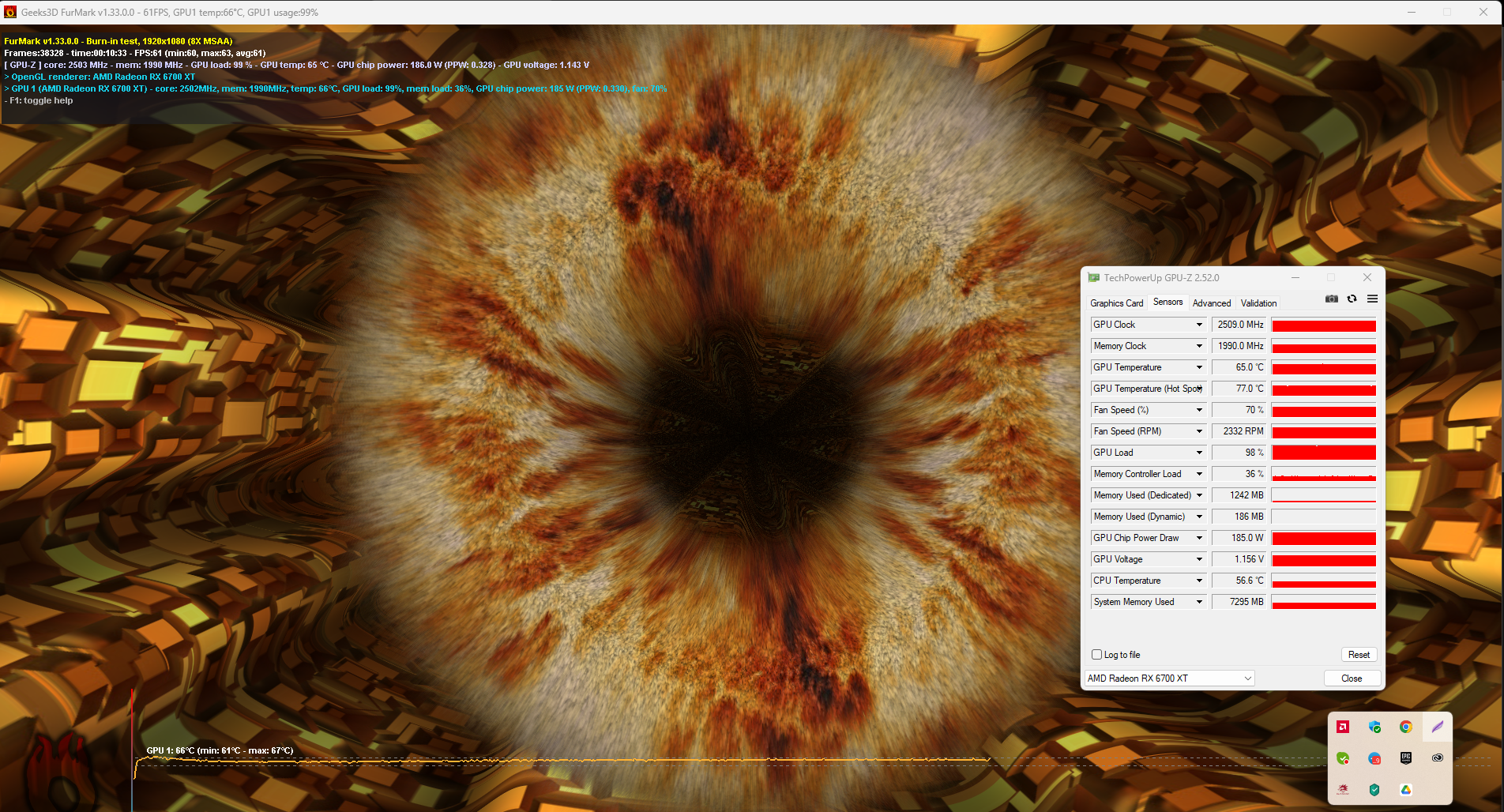The width and height of the screenshot is (1504, 812).
Task: Click the GPU-Z title bar app icon
Action: 1094,277
